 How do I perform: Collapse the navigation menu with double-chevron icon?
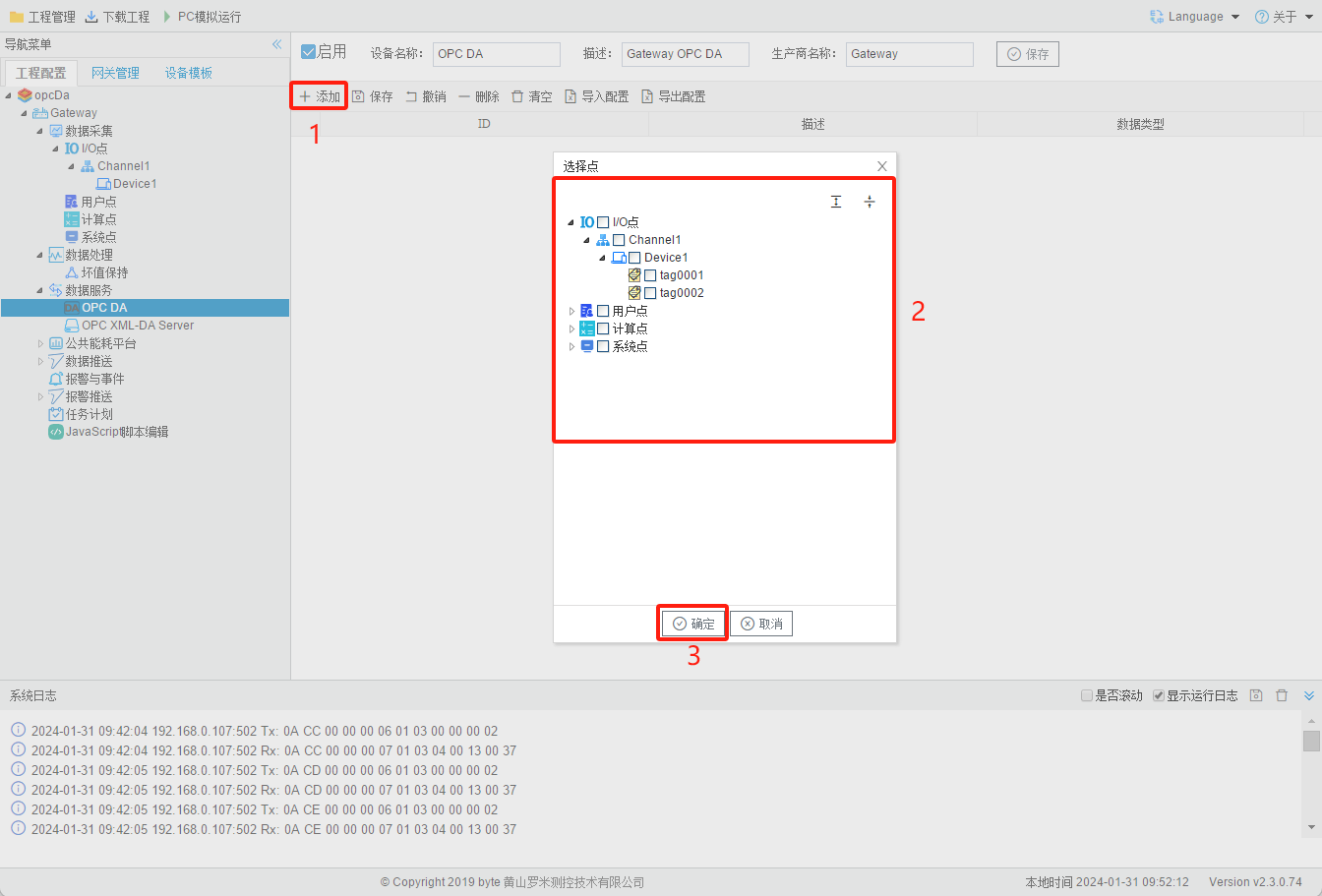click(277, 44)
